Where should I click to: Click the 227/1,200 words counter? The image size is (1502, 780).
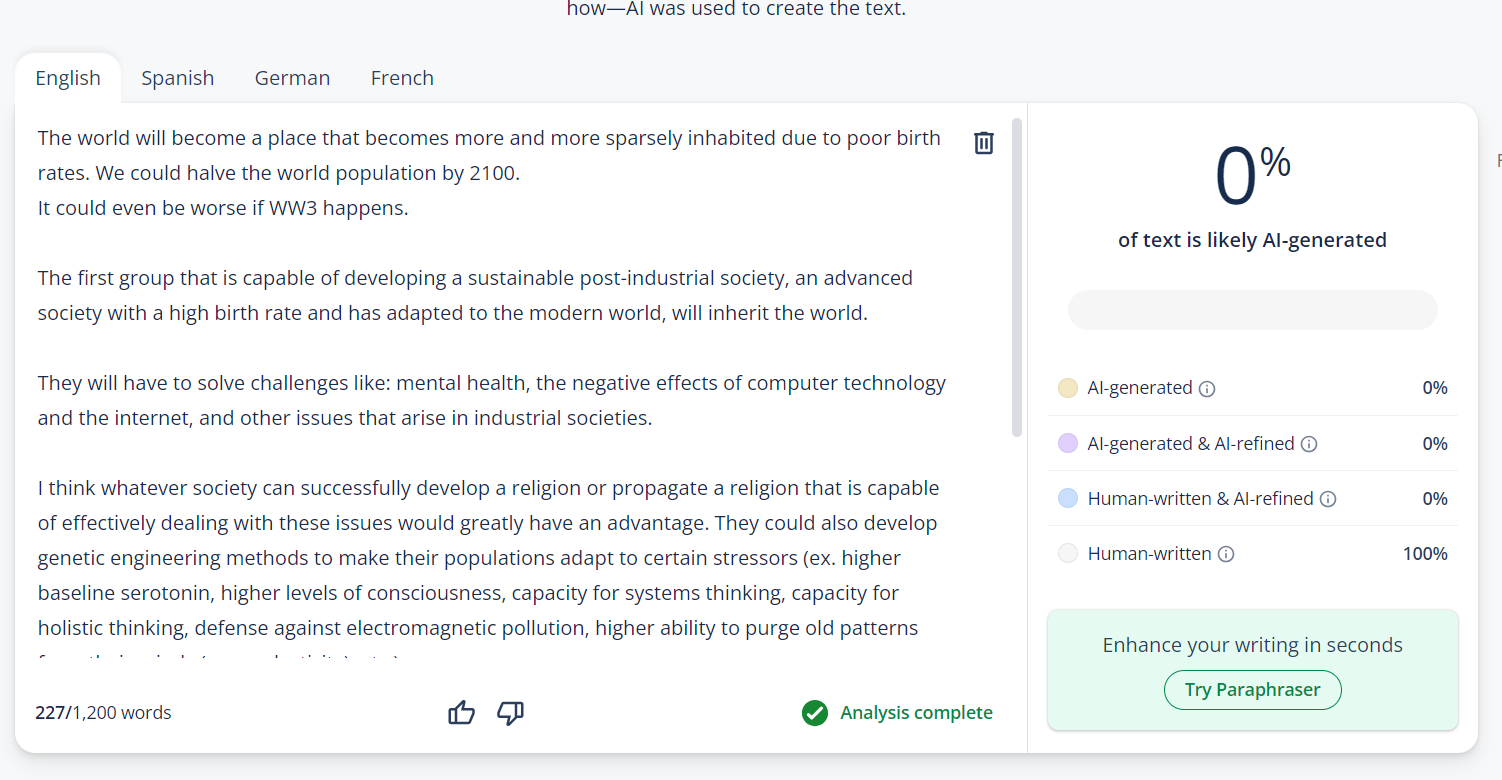point(103,713)
